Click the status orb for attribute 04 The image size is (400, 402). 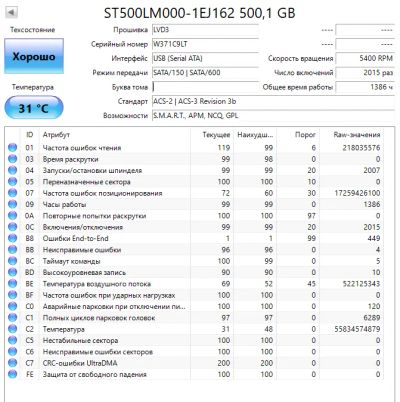click(12, 170)
